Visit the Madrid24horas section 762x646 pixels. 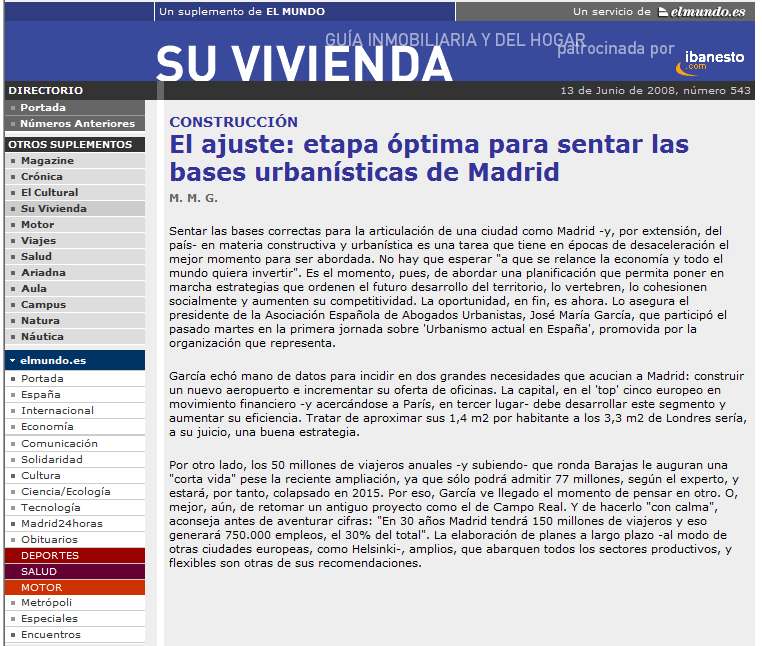61,523
